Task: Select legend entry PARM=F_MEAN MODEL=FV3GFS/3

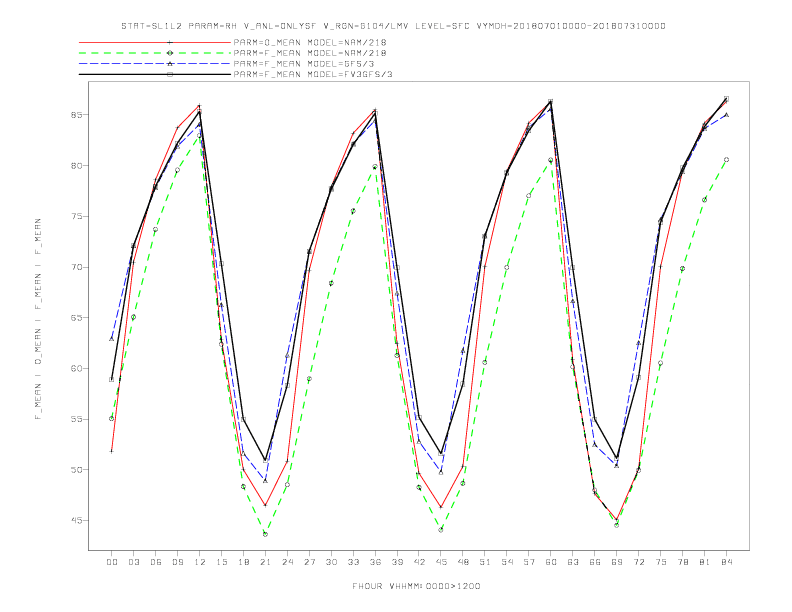Action: coord(313,74)
